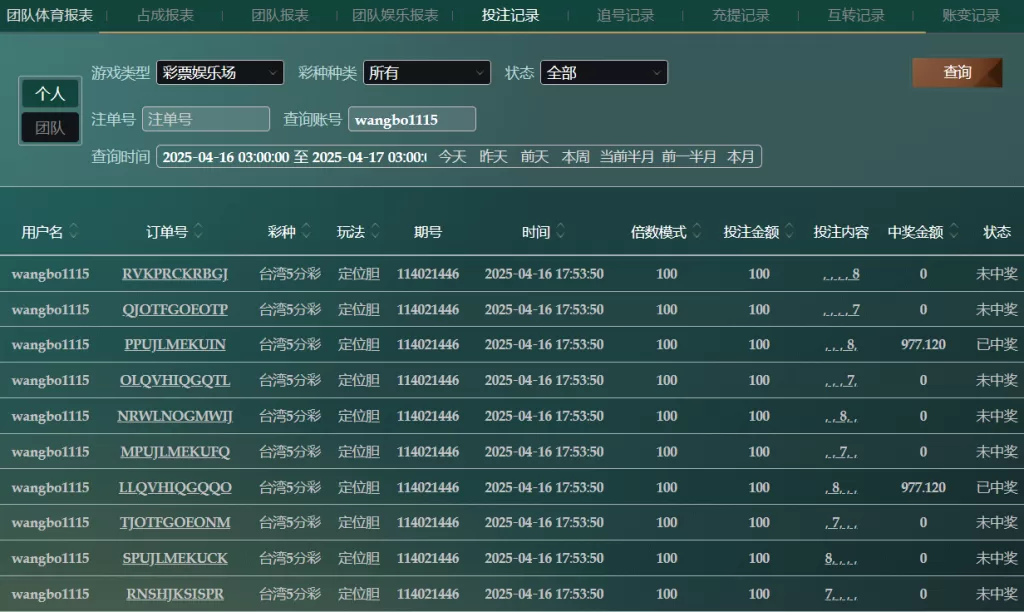Open the 充提记录 tab
1024x612 pixels.
click(x=740, y=15)
